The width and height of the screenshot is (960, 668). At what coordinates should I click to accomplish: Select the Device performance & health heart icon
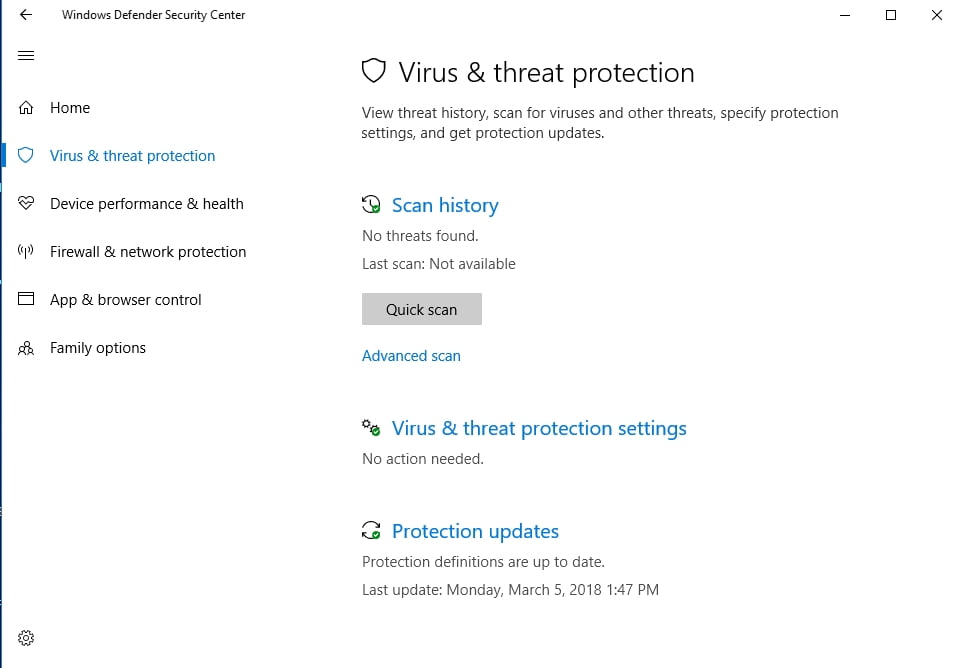(x=26, y=203)
